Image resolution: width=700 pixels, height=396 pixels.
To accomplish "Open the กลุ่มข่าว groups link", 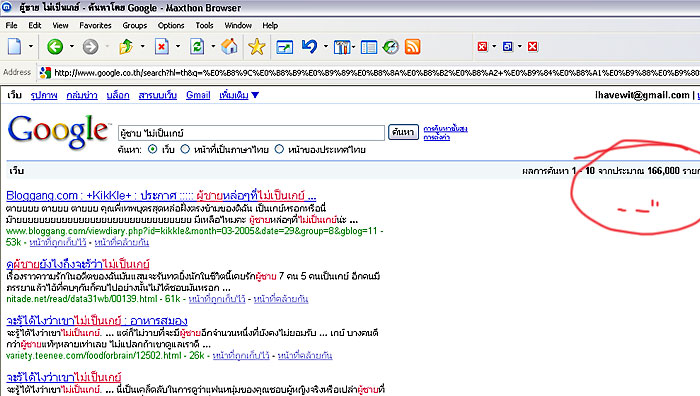I will (82, 95).
